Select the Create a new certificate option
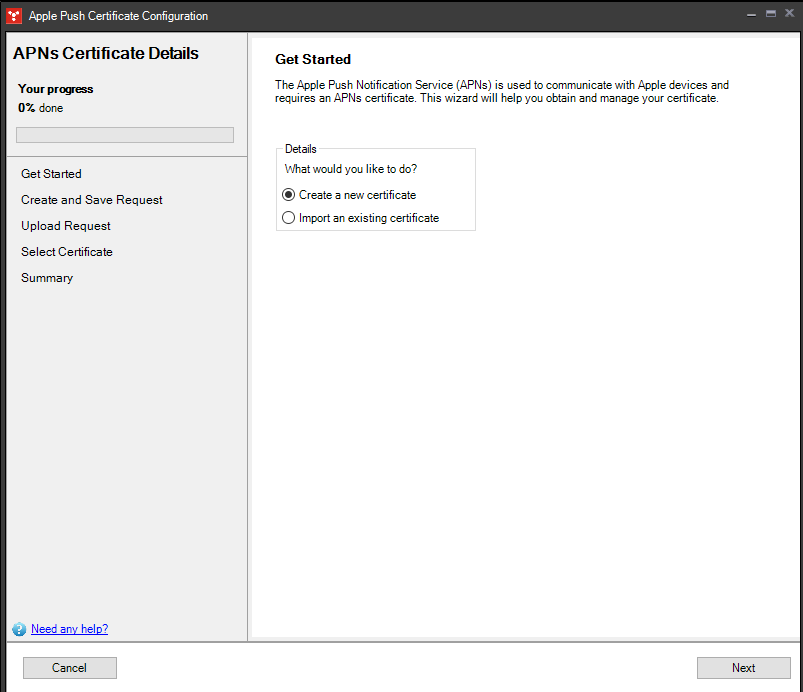 [288, 194]
